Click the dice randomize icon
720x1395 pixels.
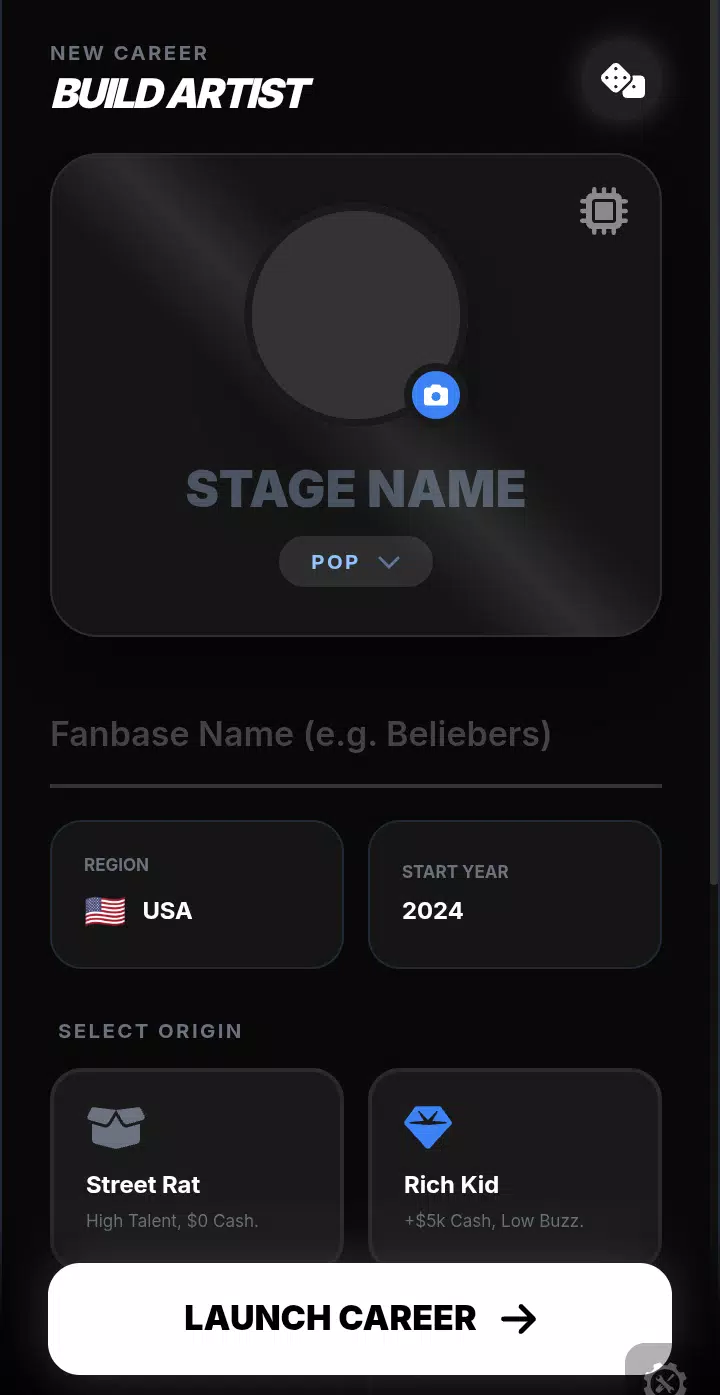pyautogui.click(x=622, y=80)
